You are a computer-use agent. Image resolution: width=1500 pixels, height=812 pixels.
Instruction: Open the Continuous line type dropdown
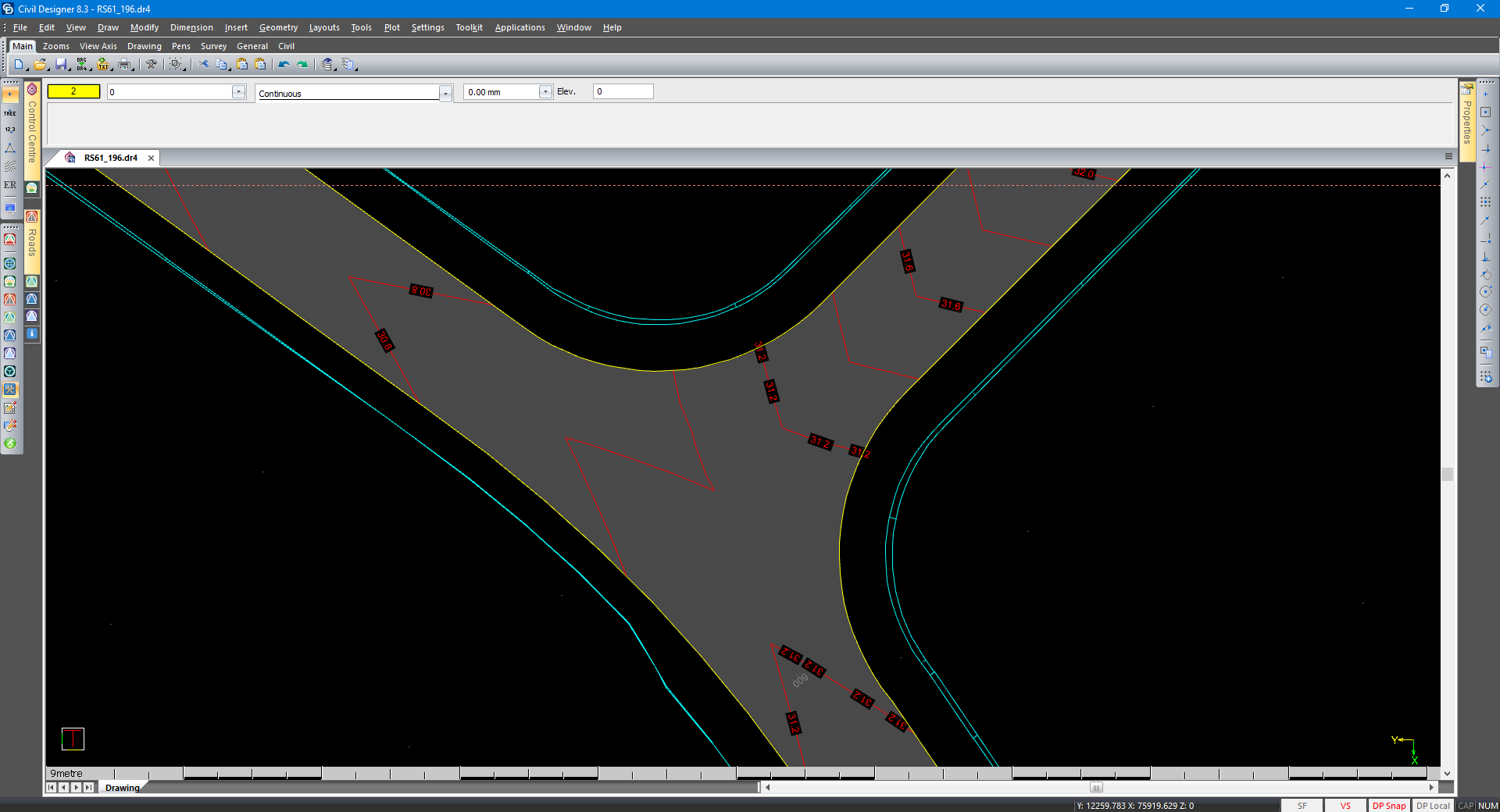click(x=445, y=94)
